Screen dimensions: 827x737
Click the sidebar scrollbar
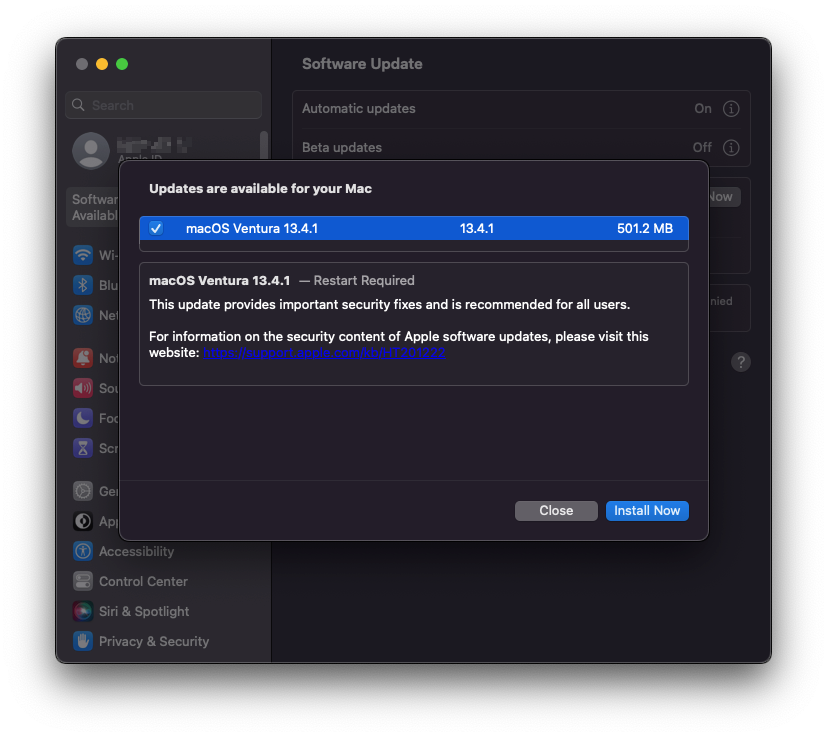[x=264, y=145]
